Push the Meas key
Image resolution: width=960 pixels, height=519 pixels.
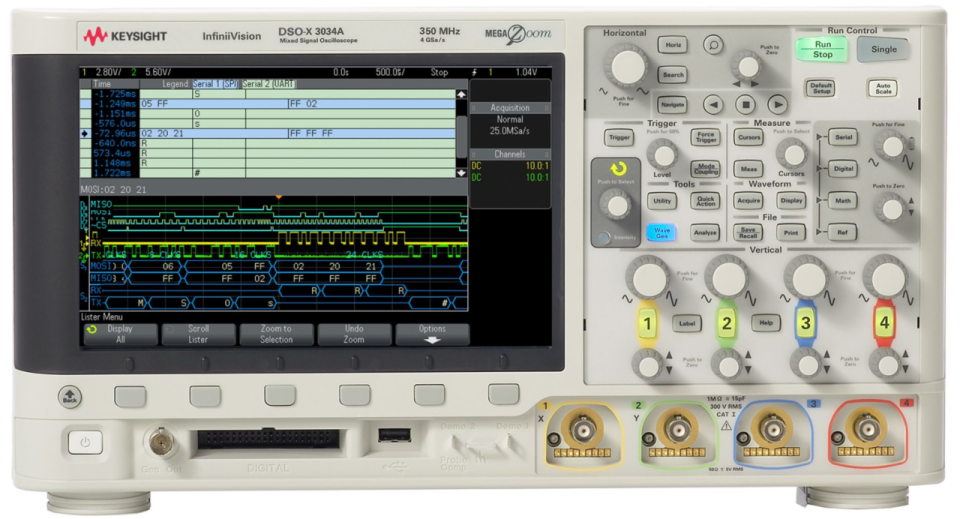click(749, 168)
